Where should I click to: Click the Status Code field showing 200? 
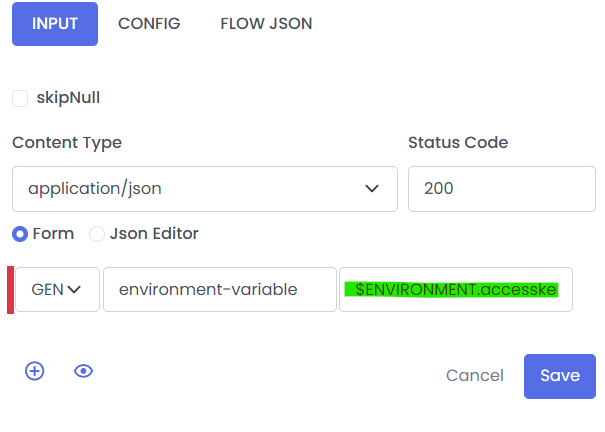tap(501, 188)
